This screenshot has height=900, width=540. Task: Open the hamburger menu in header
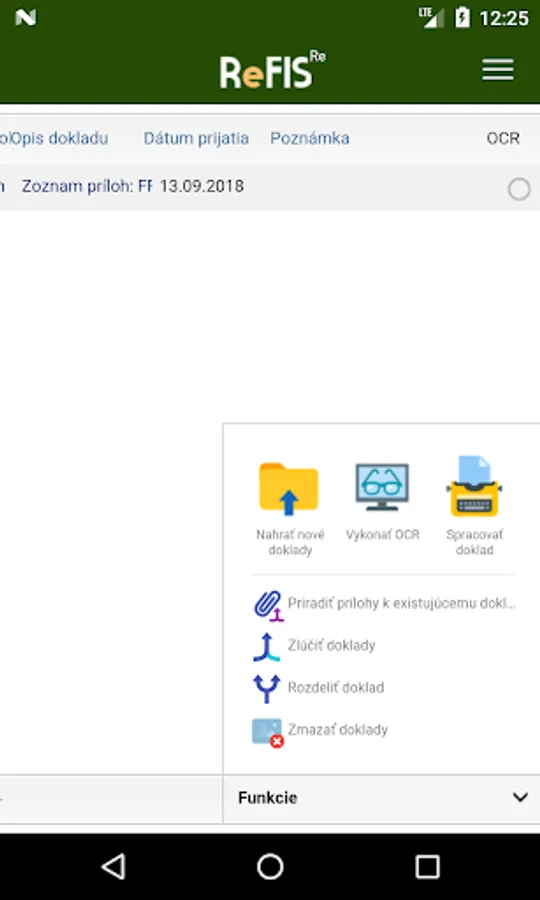click(x=498, y=70)
